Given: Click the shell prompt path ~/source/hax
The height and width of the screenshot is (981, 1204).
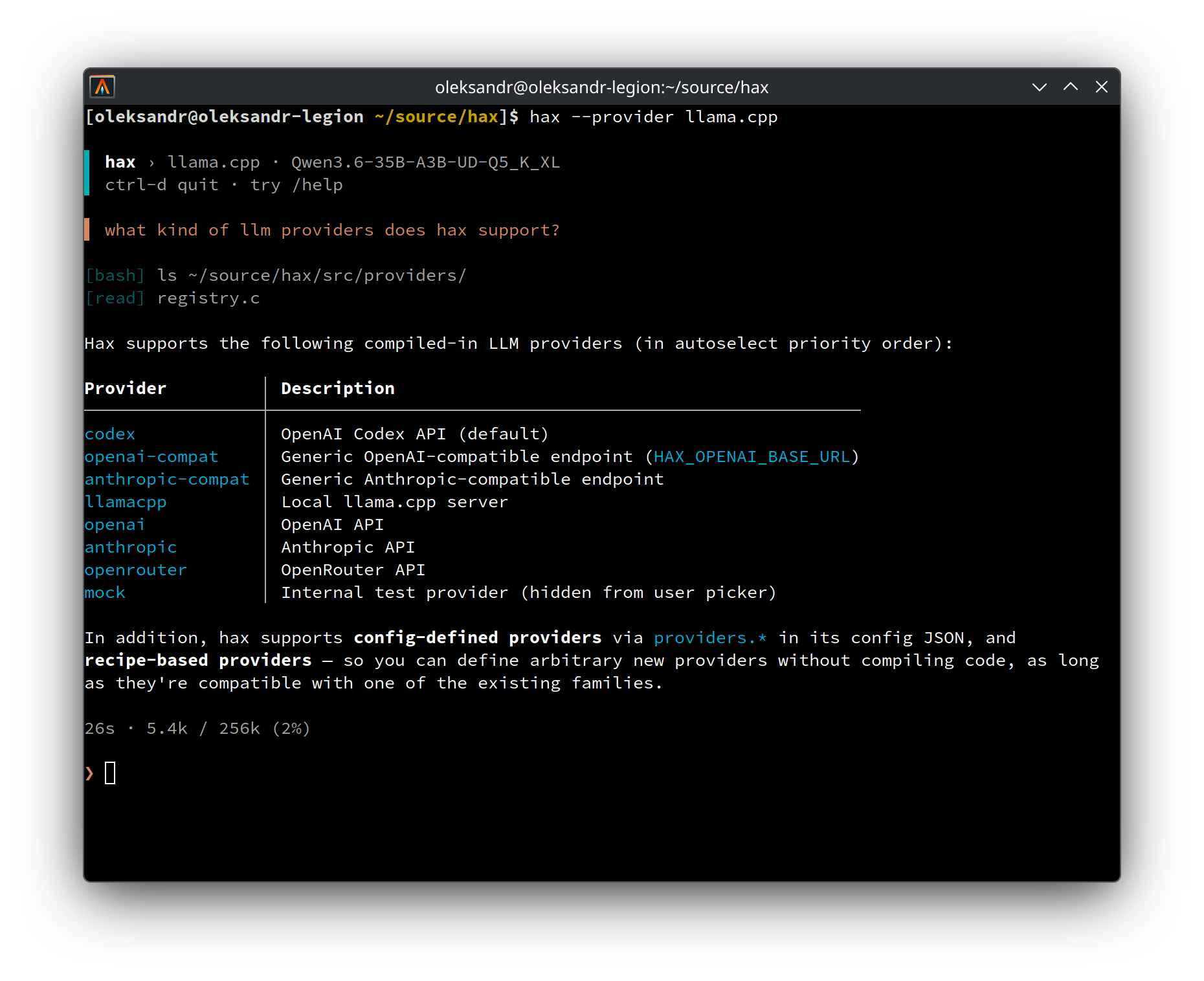Looking at the screenshot, I should [436, 117].
